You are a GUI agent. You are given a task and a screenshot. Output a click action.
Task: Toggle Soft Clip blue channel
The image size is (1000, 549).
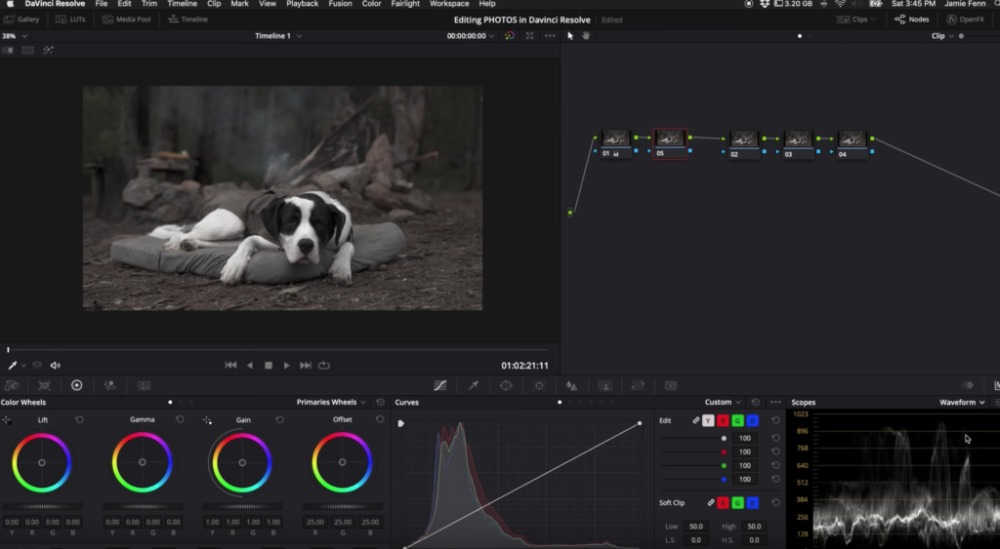(753, 503)
